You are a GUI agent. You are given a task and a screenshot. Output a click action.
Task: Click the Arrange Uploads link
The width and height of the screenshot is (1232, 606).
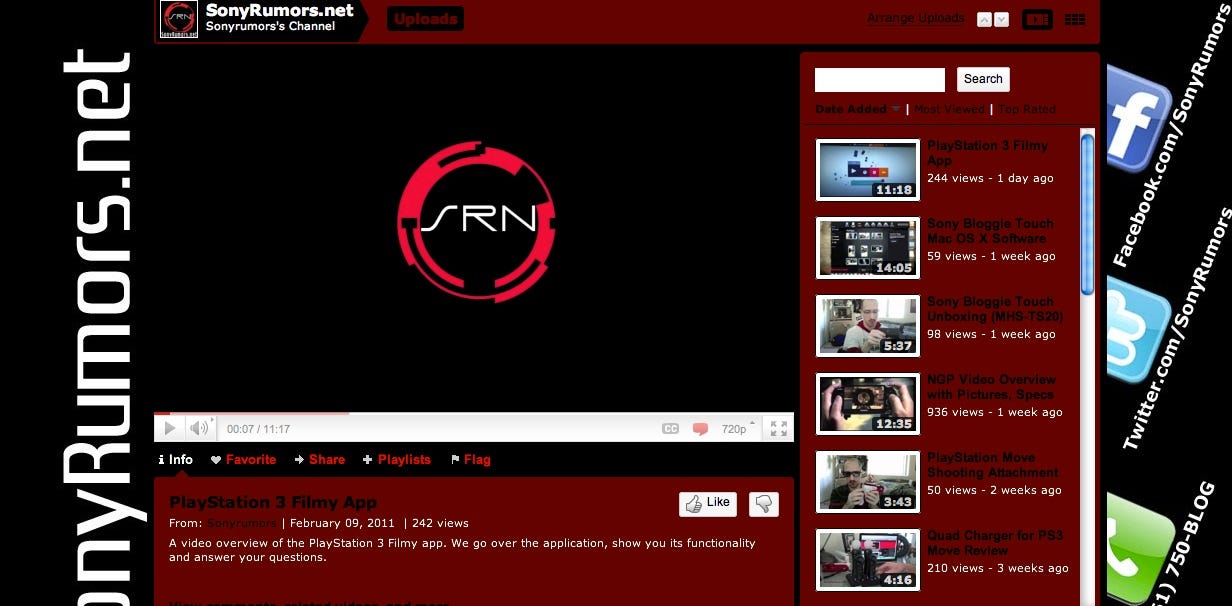(916, 18)
